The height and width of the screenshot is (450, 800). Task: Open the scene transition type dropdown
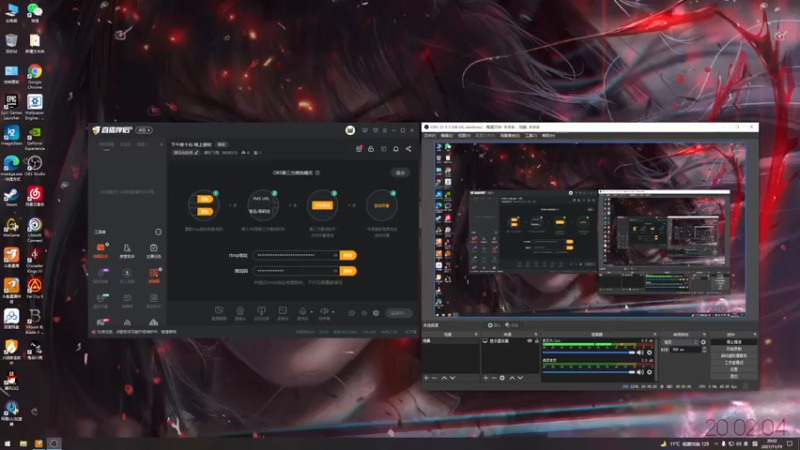tap(680, 342)
